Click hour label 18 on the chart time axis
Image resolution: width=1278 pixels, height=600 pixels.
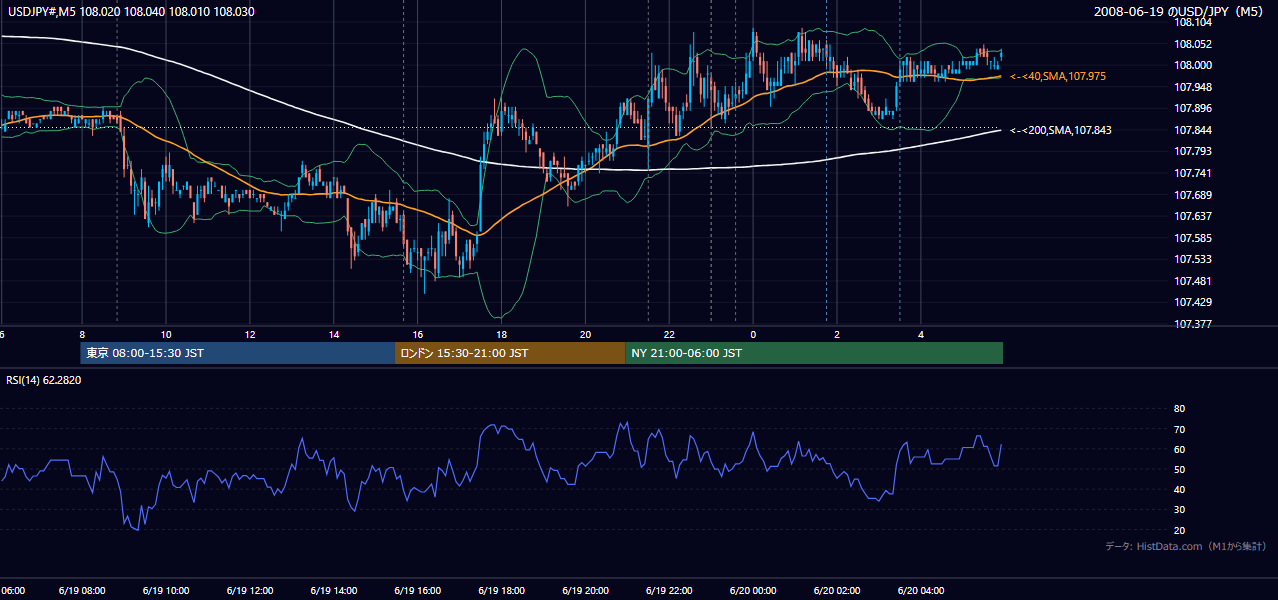point(502,335)
